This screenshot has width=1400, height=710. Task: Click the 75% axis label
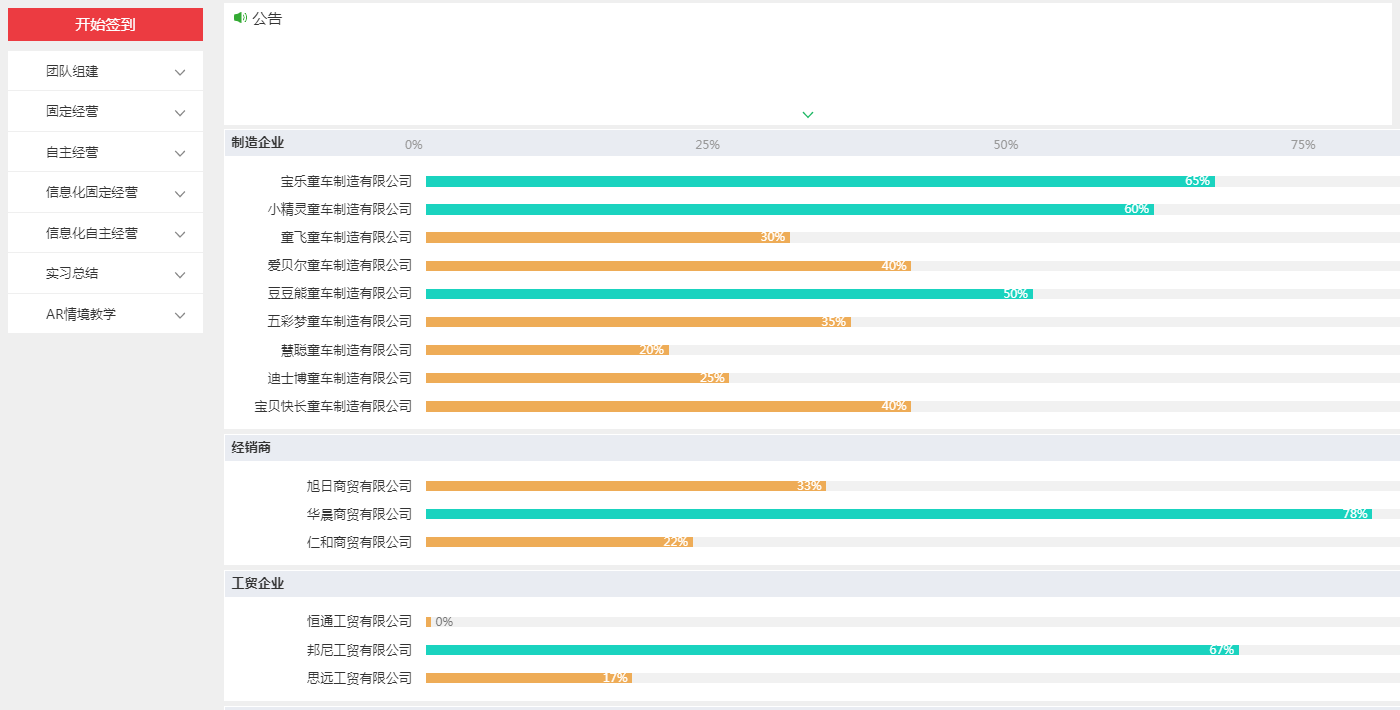pyautogui.click(x=1303, y=145)
